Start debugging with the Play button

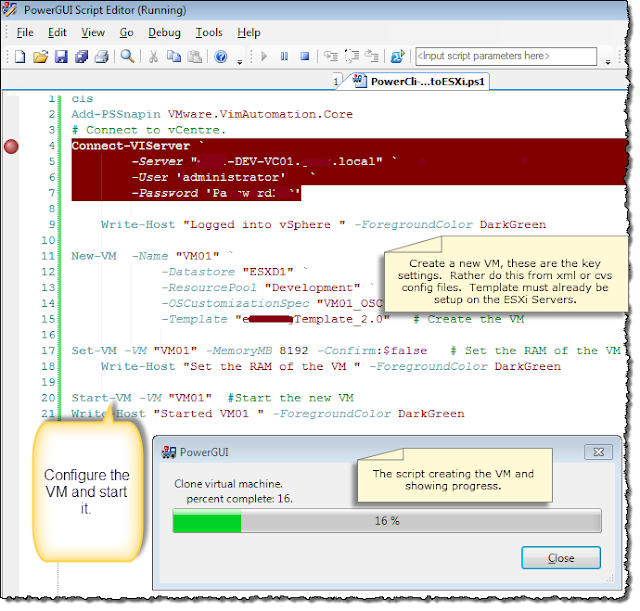coord(264,56)
